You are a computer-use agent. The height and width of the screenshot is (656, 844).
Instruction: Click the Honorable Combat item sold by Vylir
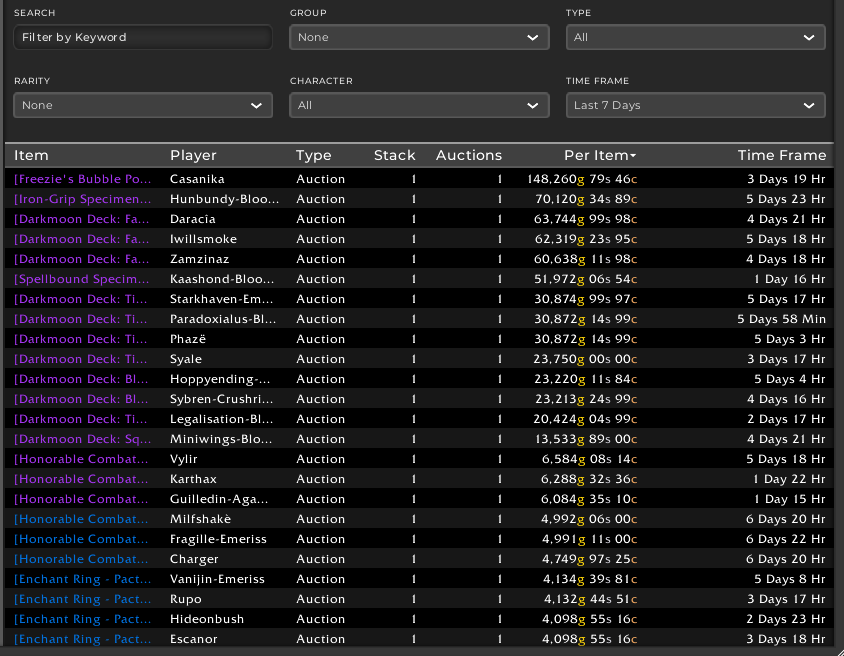click(83, 459)
